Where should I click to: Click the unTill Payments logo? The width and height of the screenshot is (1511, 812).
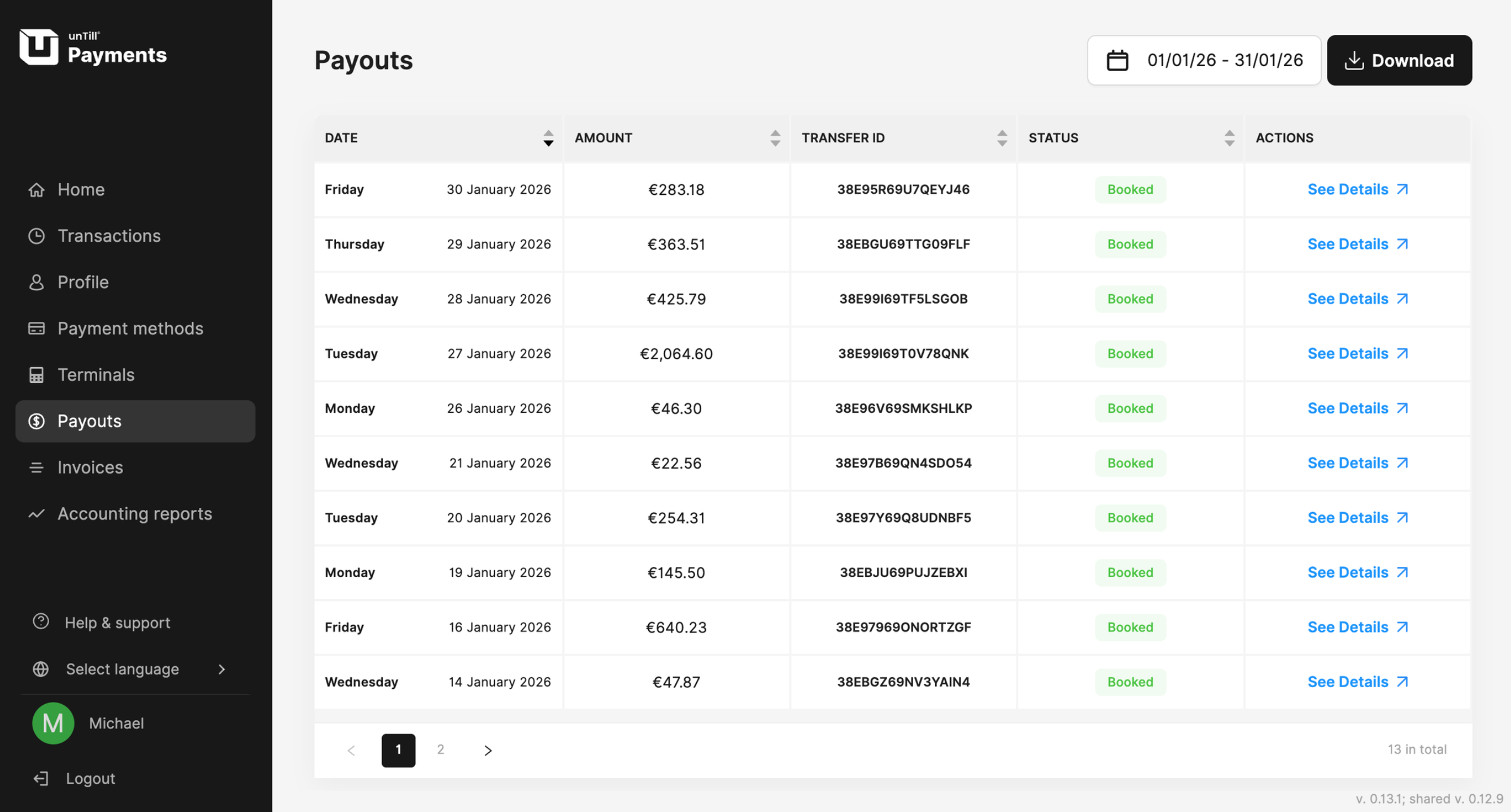coord(93,47)
